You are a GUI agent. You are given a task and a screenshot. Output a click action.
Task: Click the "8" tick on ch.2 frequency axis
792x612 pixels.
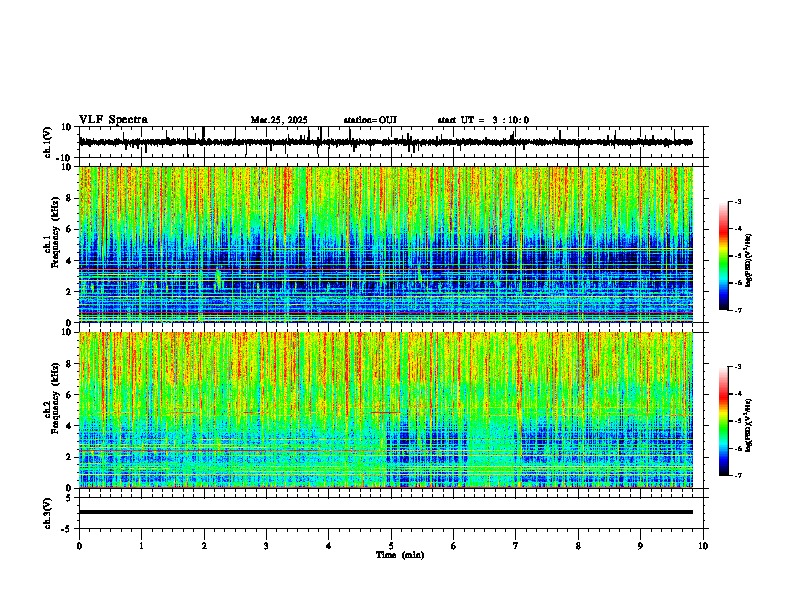click(69, 364)
